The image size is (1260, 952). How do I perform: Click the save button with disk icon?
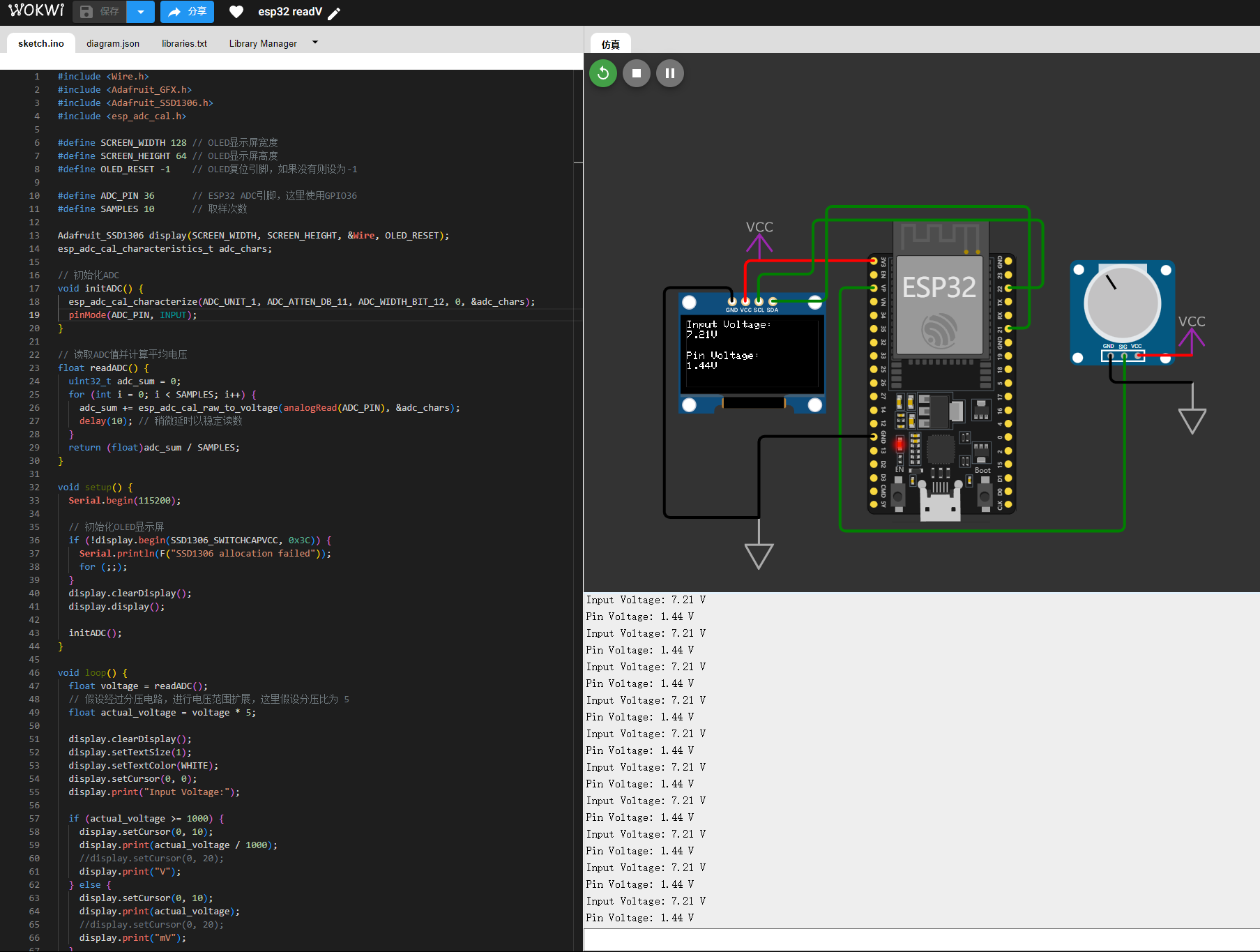(100, 12)
